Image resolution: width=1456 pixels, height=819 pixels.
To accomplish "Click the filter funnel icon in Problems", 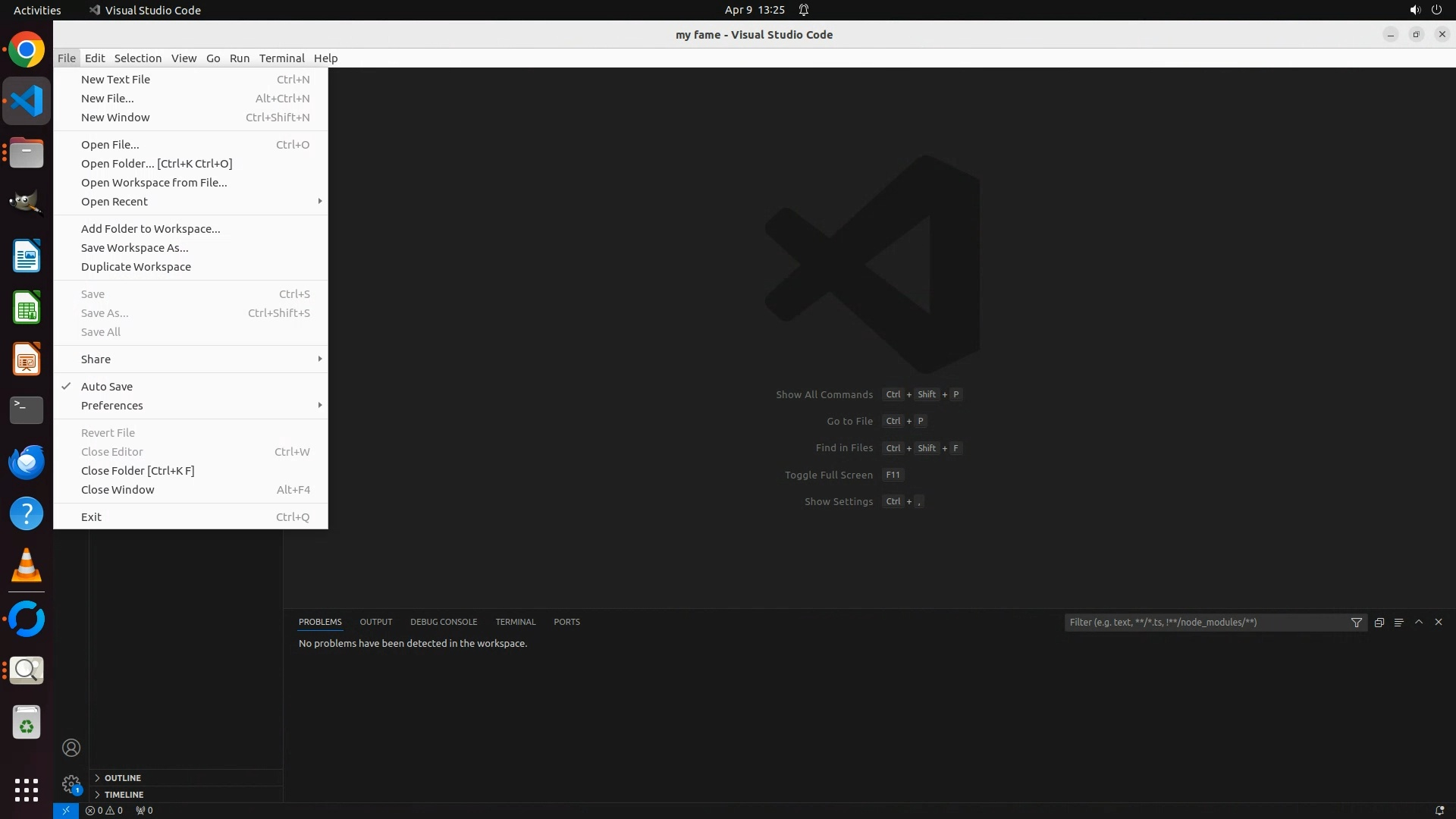I will pos(1356,622).
